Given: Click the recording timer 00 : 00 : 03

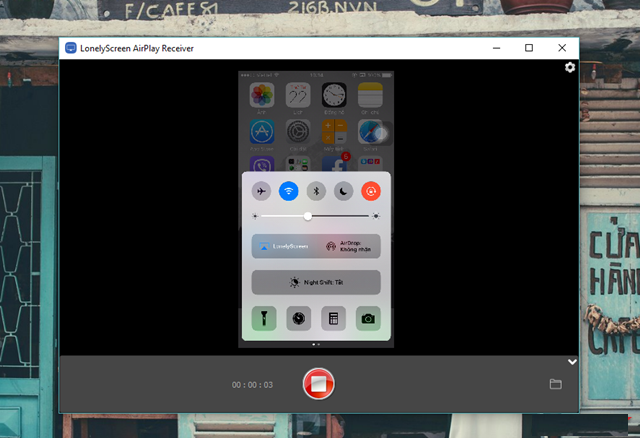Looking at the screenshot, I should pos(252,385).
